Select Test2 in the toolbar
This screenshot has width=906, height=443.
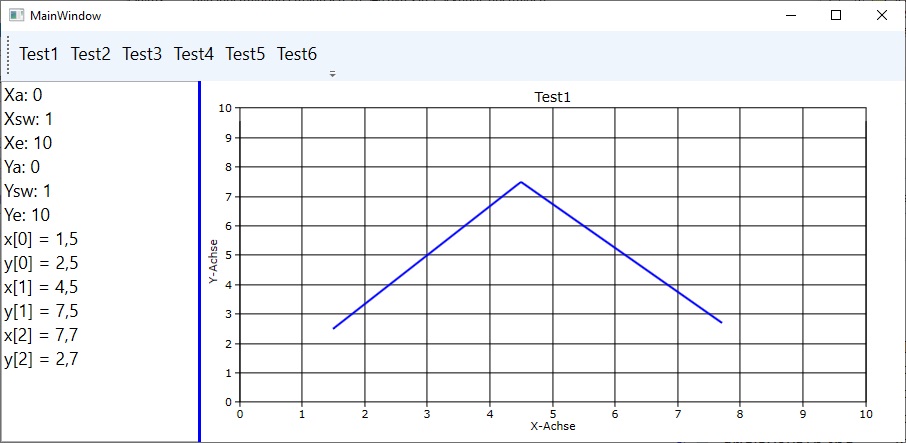[91, 54]
